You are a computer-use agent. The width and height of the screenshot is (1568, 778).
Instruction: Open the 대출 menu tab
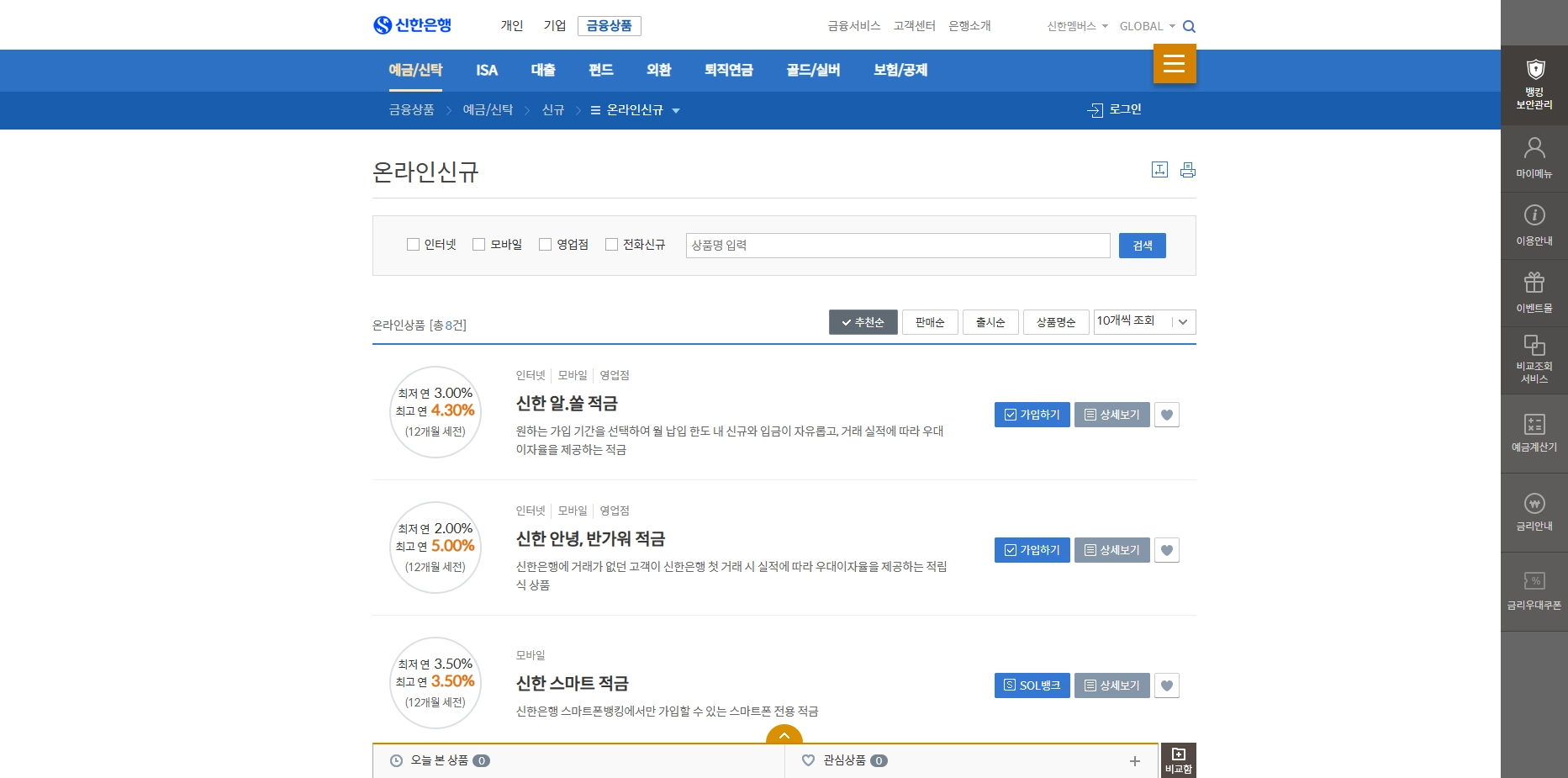coord(543,70)
